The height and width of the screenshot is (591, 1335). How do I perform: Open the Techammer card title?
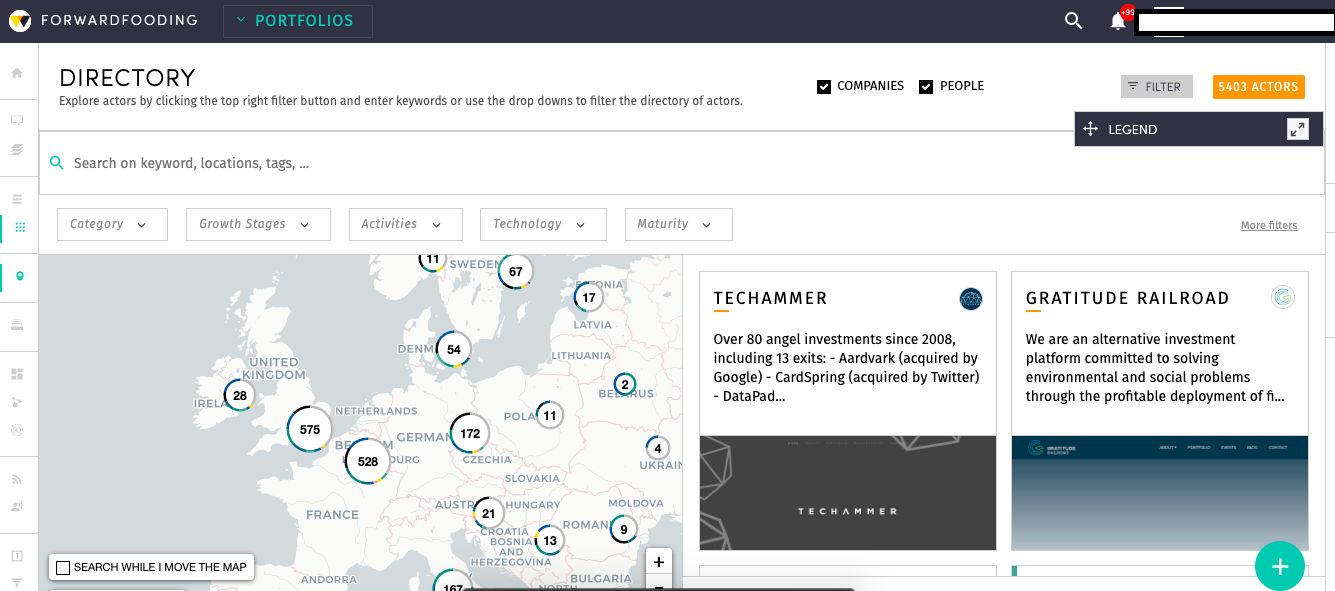click(771, 298)
